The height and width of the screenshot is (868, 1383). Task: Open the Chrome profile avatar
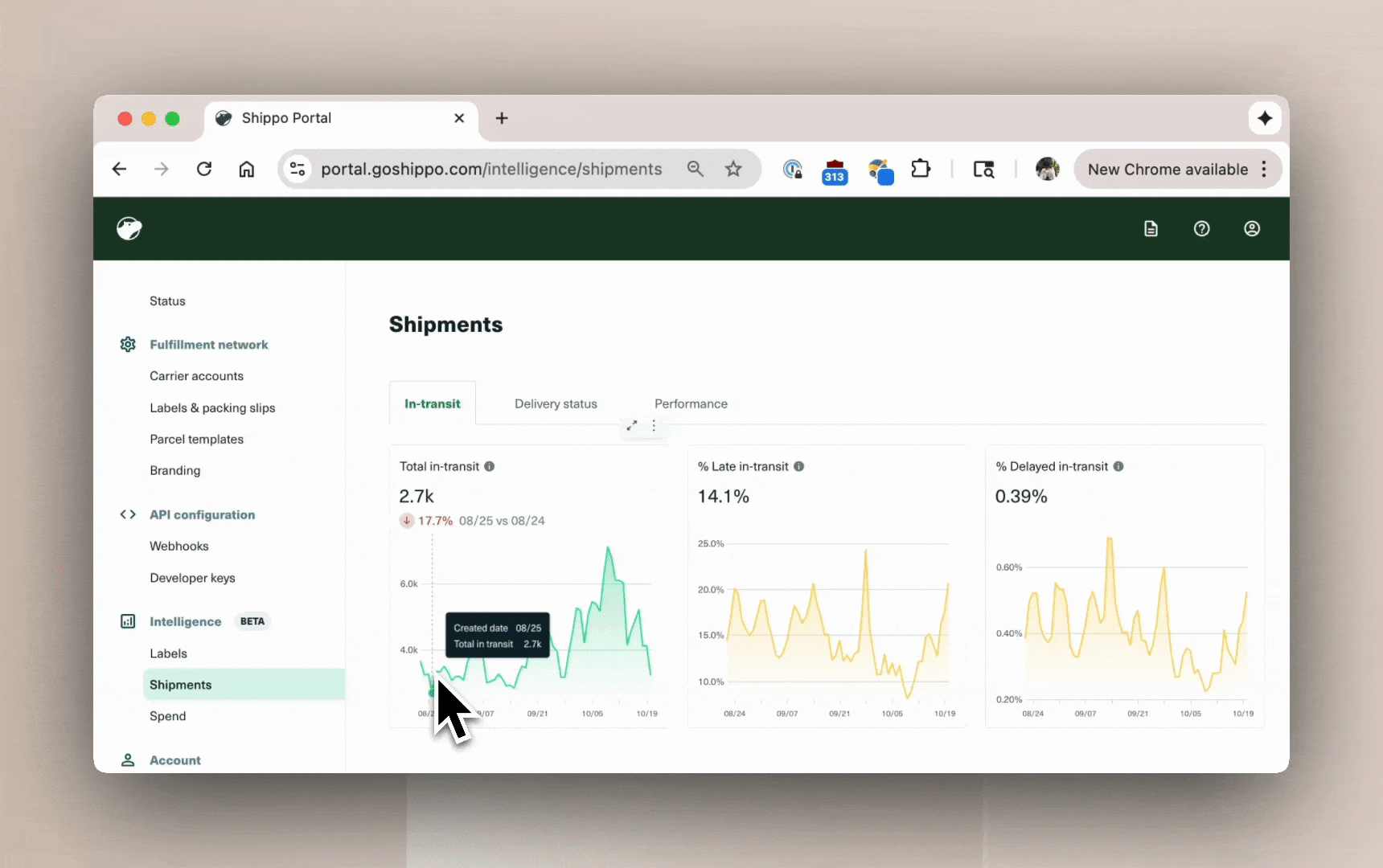click(x=1047, y=169)
